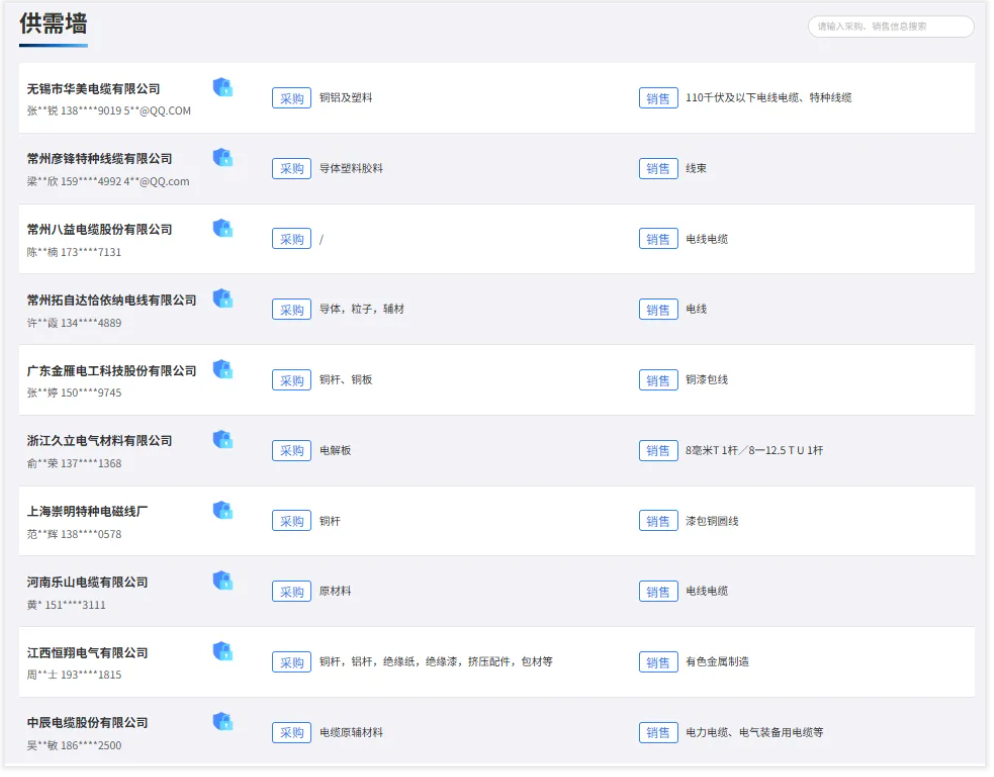The width and height of the screenshot is (994, 777).
Task: Click contact 吴**敏 186****2500
Action: point(74,747)
